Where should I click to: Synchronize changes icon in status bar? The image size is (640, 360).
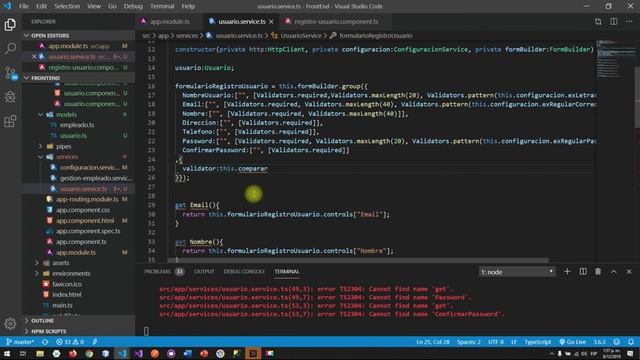pos(45,342)
